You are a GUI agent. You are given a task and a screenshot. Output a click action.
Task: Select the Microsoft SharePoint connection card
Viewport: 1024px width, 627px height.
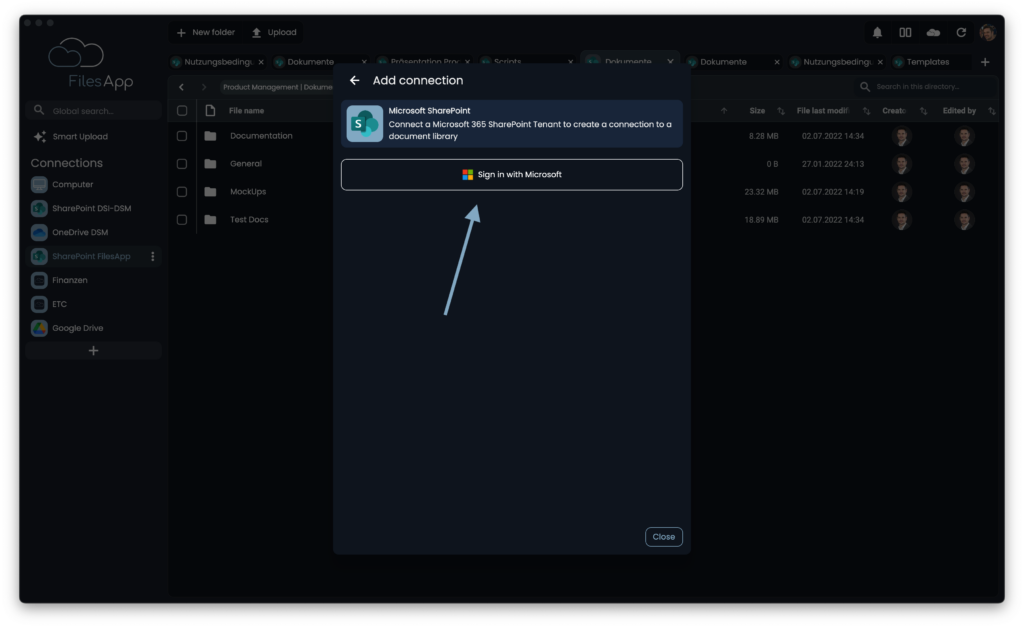pyautogui.click(x=511, y=123)
